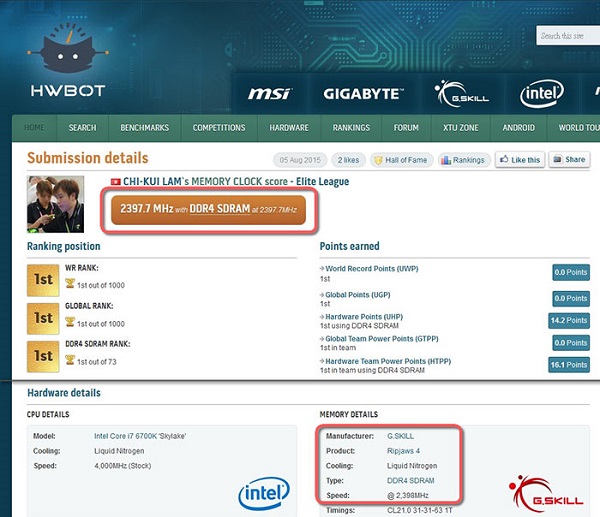Open the World Record Points (UWP) link

pyautogui.click(x=372, y=269)
